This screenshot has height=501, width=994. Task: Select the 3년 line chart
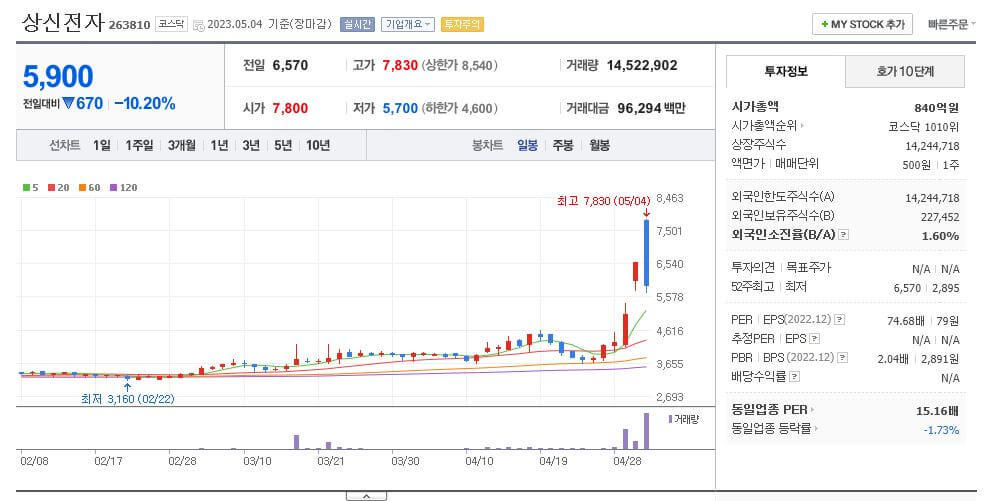(251, 145)
